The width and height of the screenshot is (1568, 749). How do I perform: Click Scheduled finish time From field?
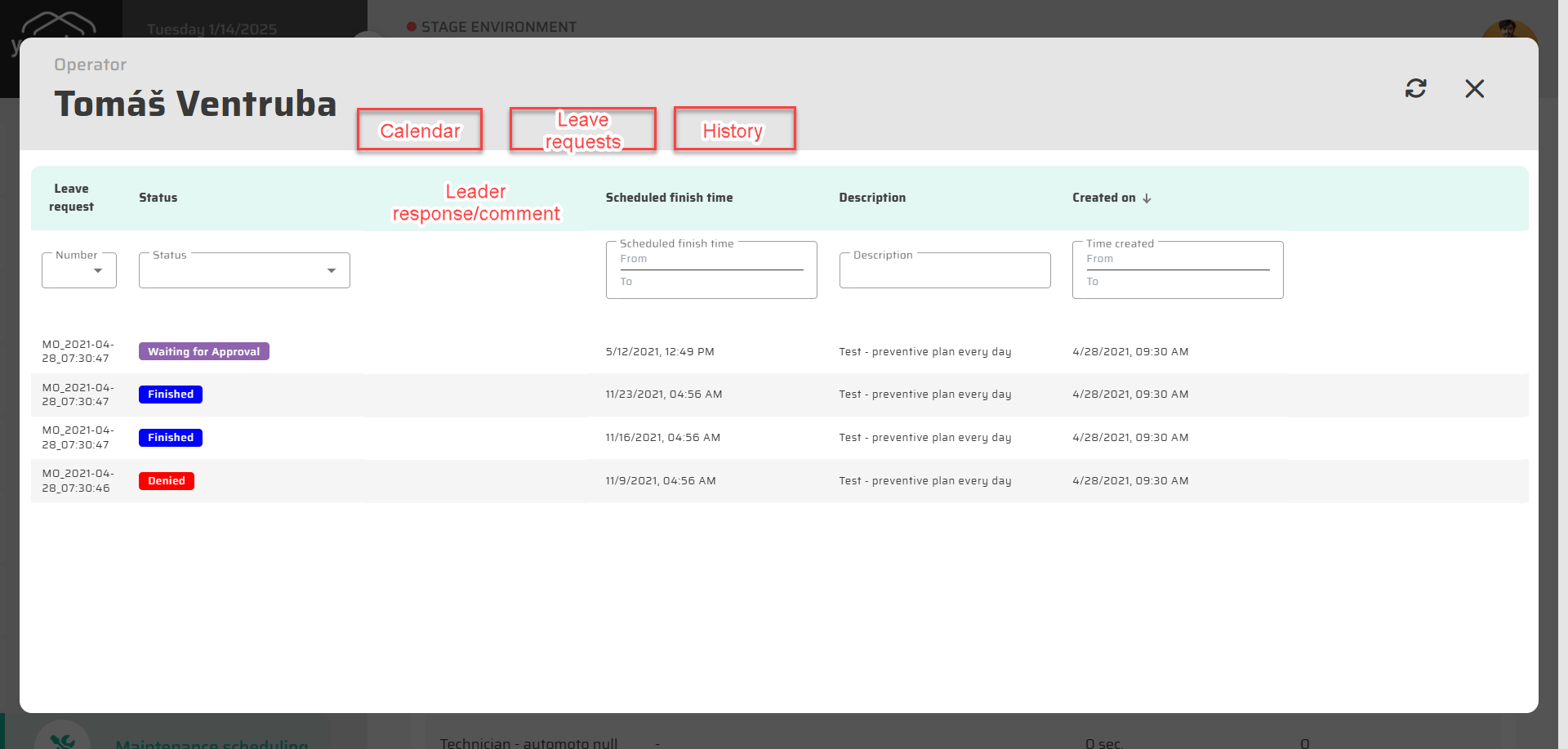click(x=710, y=260)
